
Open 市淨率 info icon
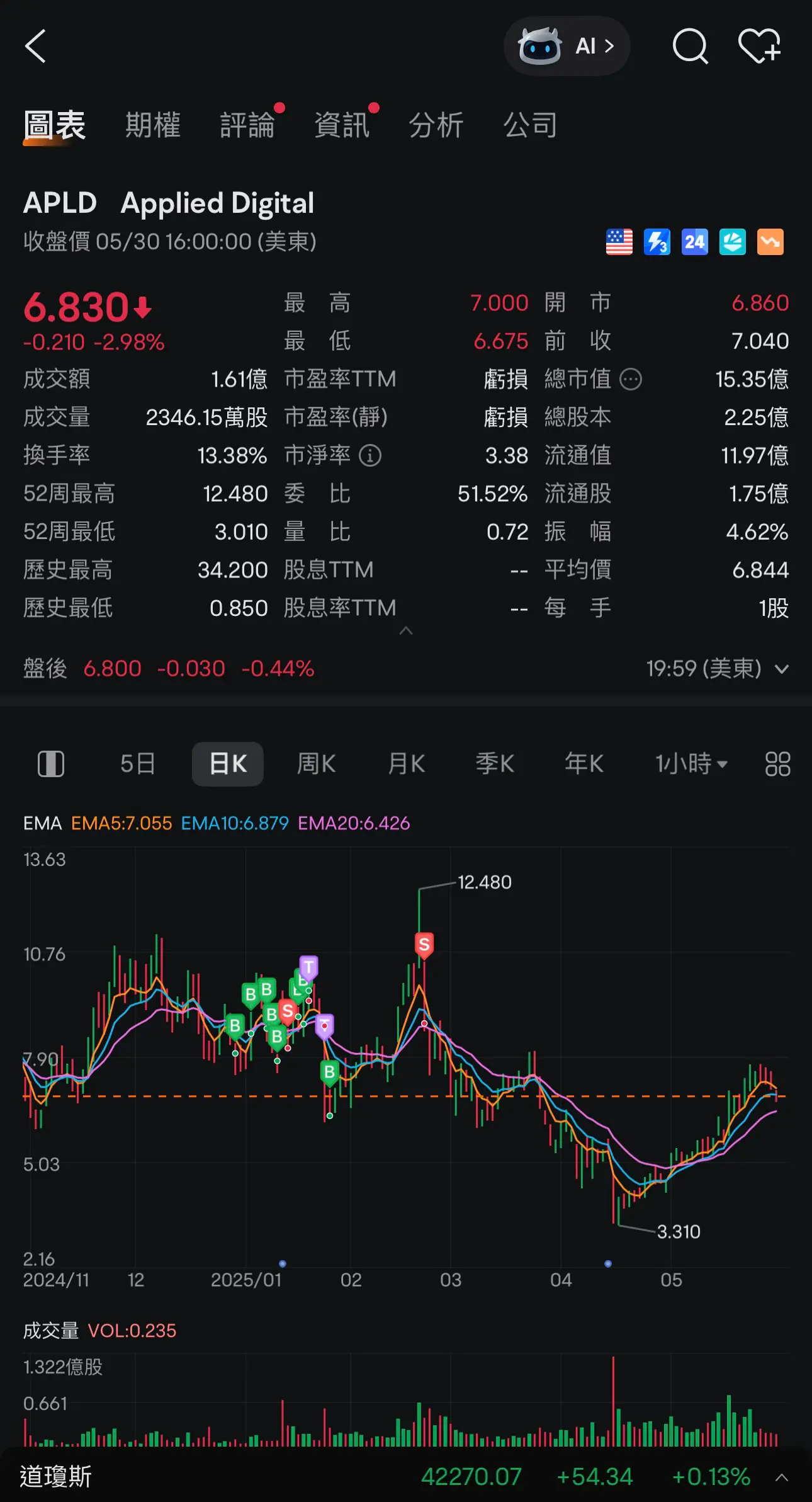point(370,455)
